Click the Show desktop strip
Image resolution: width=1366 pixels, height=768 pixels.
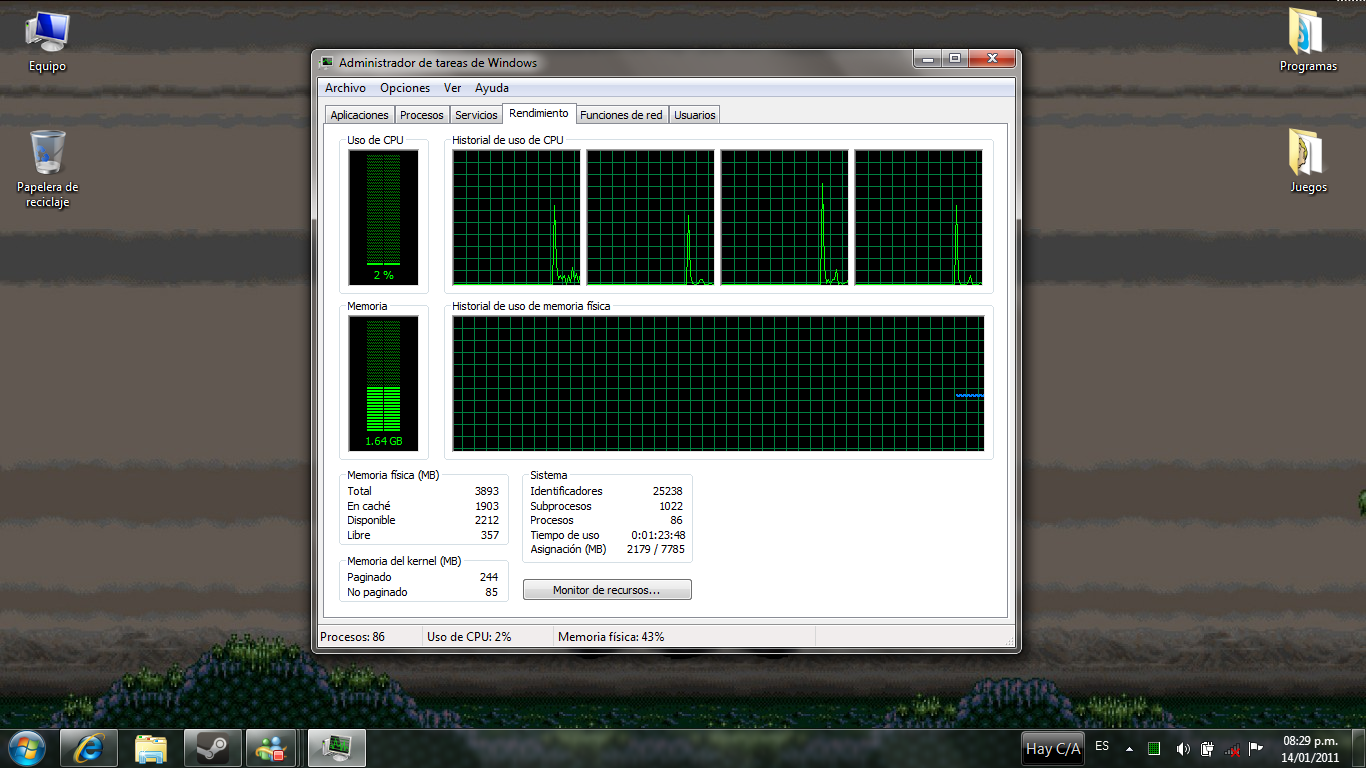pyautogui.click(x=1359, y=748)
